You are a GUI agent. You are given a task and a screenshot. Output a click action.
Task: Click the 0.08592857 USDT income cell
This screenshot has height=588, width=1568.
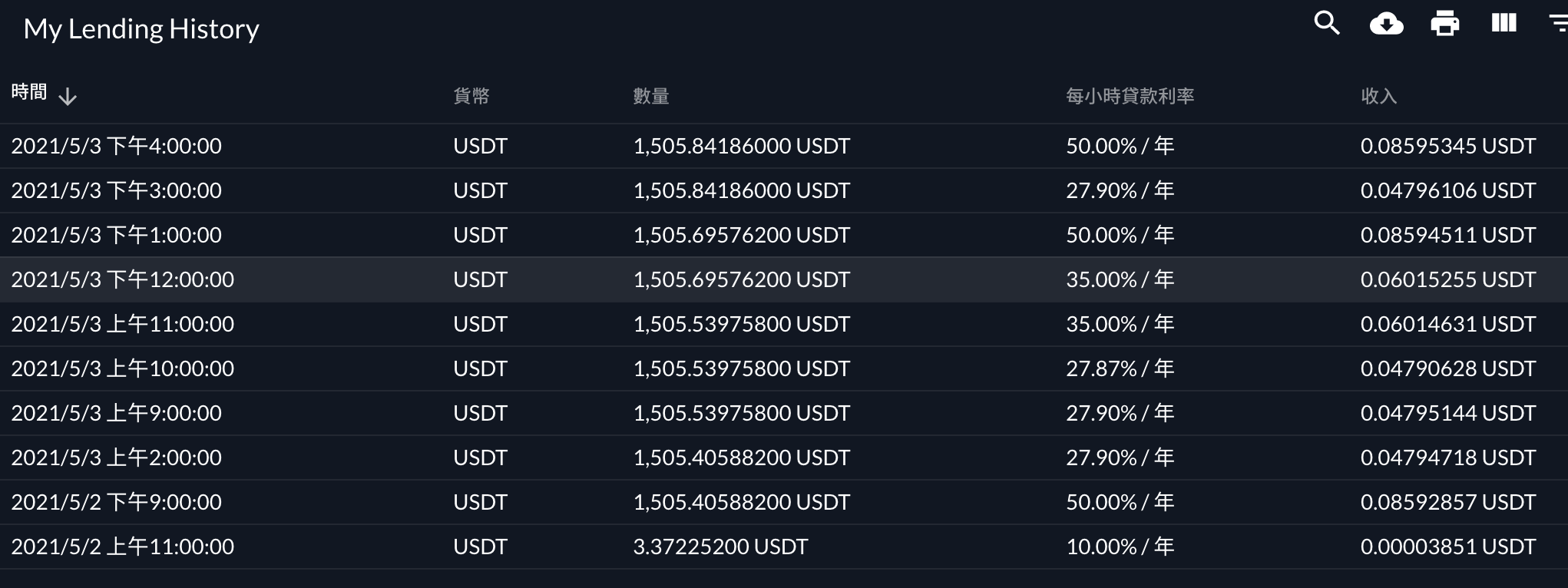tap(1448, 502)
